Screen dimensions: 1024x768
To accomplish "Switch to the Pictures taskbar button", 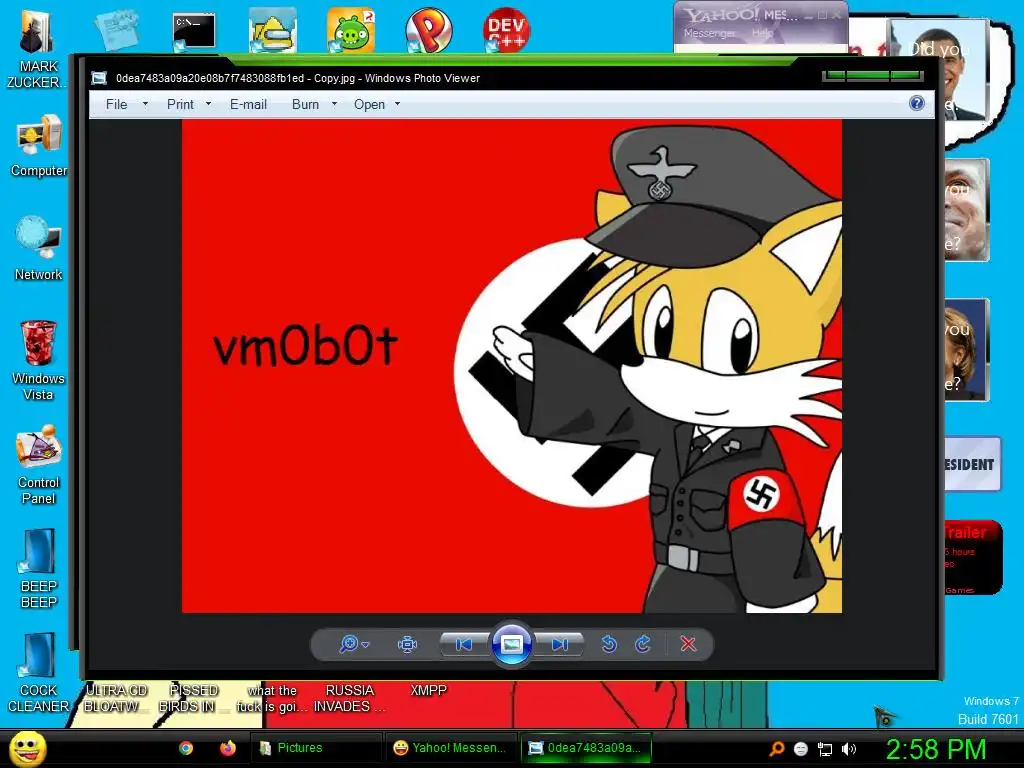I will pos(316,748).
